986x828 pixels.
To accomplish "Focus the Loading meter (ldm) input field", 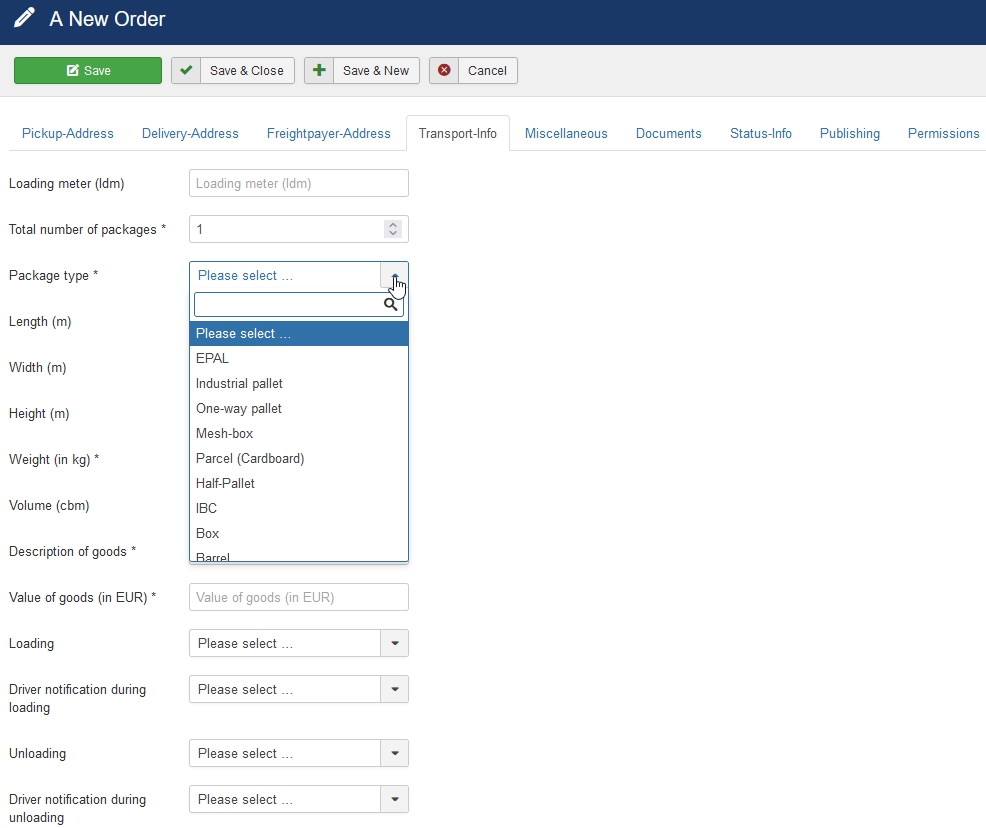I will point(299,183).
